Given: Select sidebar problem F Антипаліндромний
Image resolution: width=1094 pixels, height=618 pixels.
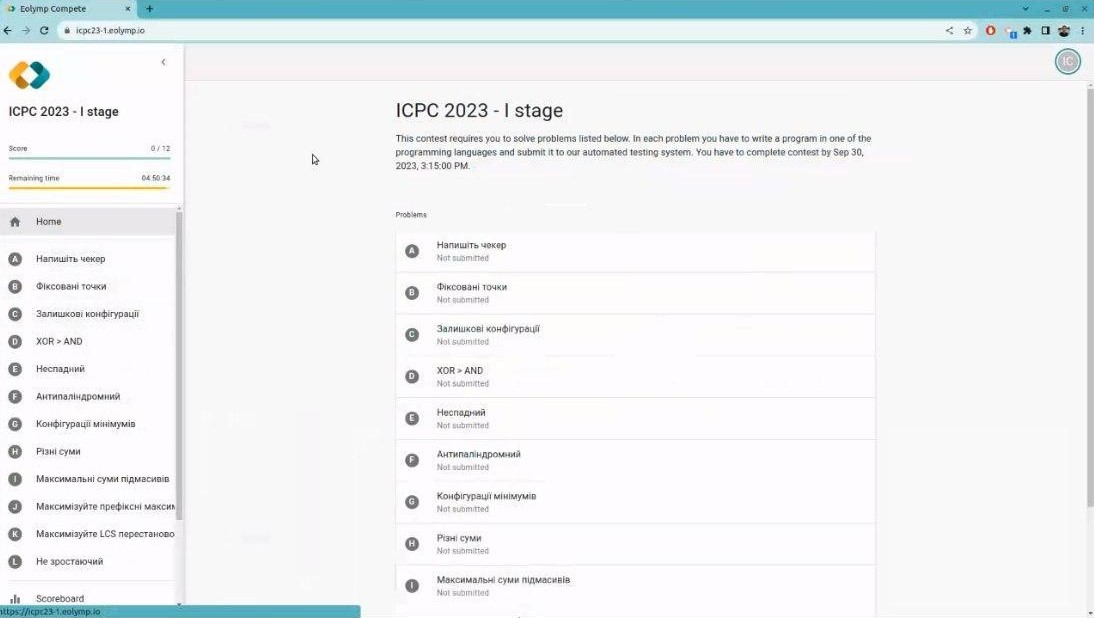Looking at the screenshot, I should pyautogui.click(x=88, y=397).
